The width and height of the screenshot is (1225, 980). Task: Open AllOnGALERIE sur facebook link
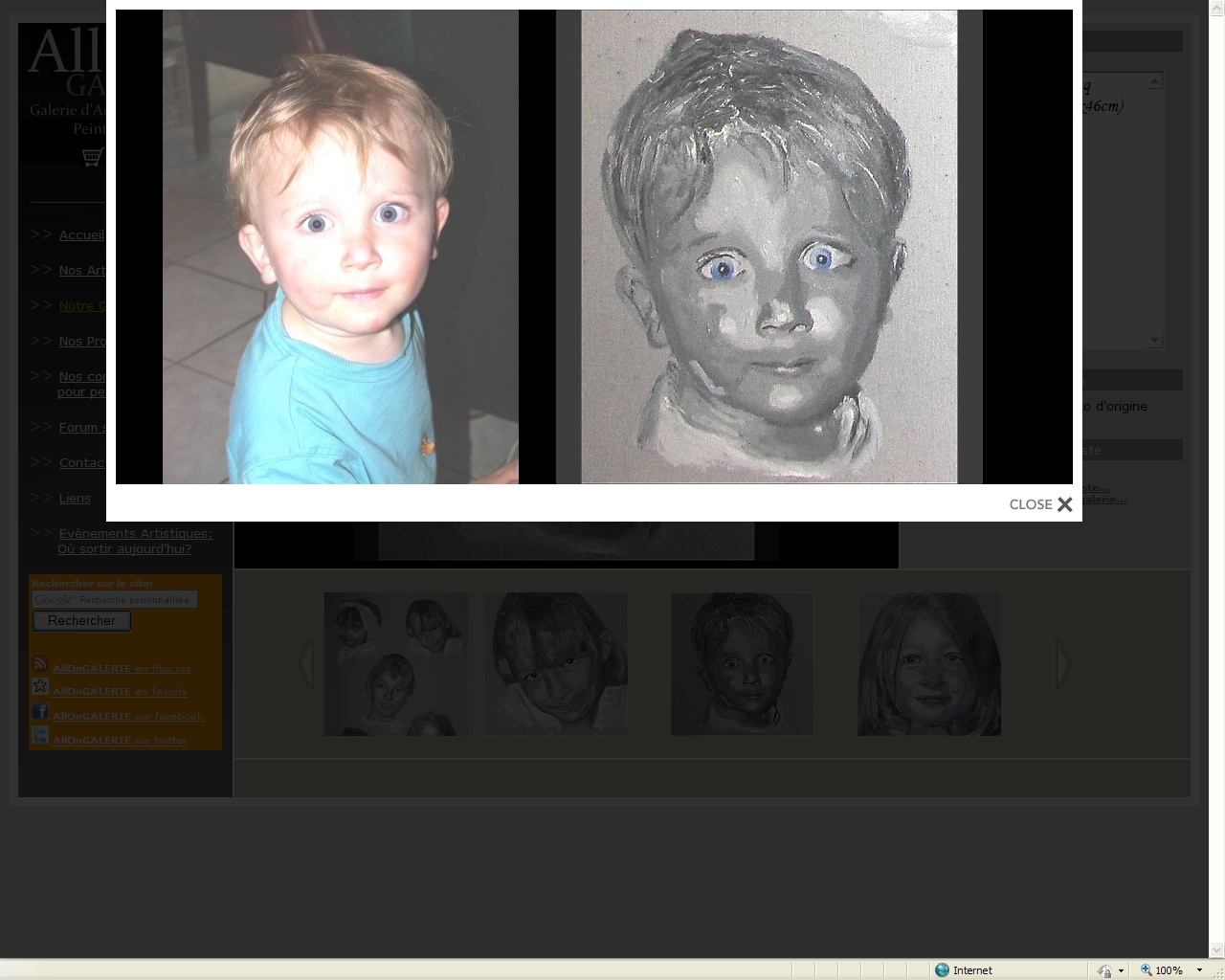click(x=128, y=716)
